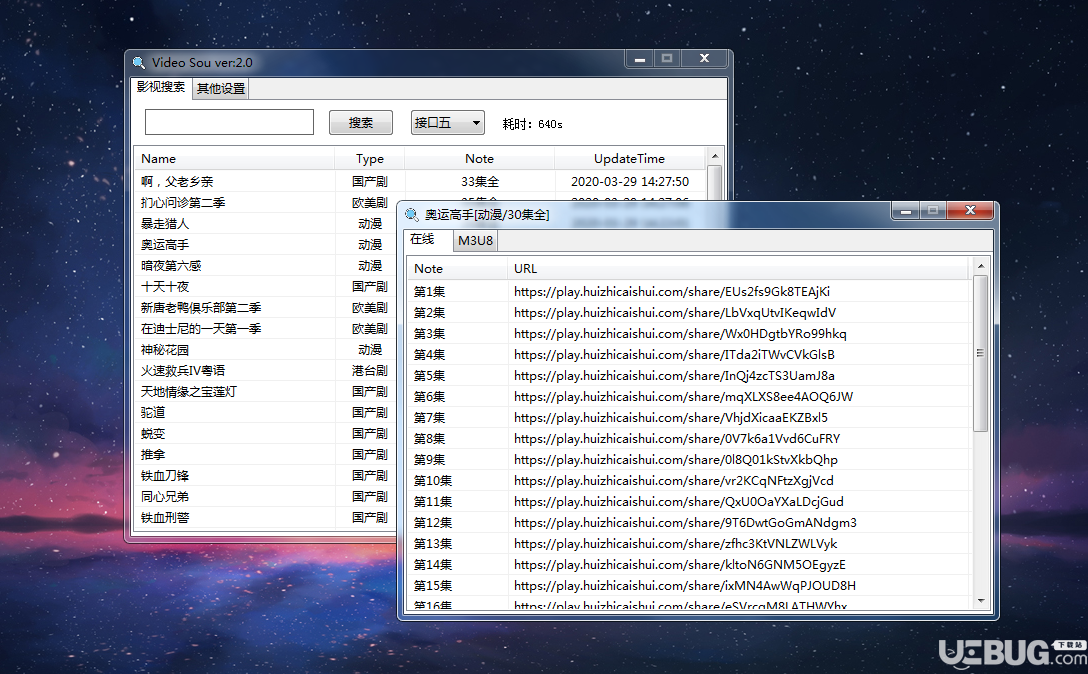
Task: Select the row 在迪士尼的一天第一季
Action: [266, 328]
